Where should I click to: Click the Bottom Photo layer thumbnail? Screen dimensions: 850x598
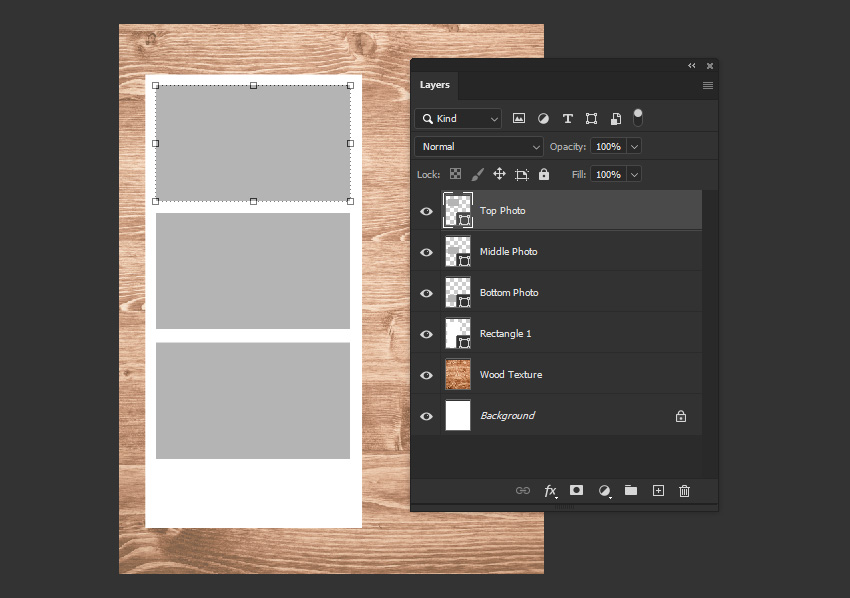458,292
